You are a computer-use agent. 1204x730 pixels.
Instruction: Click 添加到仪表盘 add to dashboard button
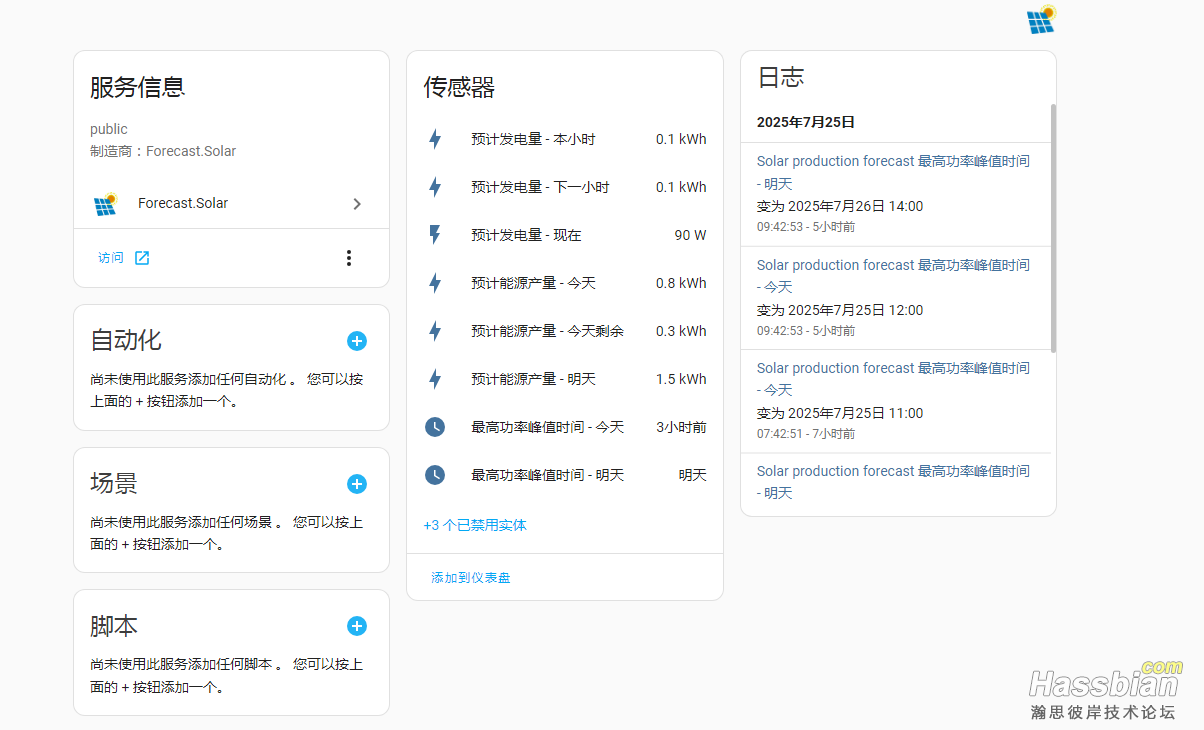click(x=471, y=578)
